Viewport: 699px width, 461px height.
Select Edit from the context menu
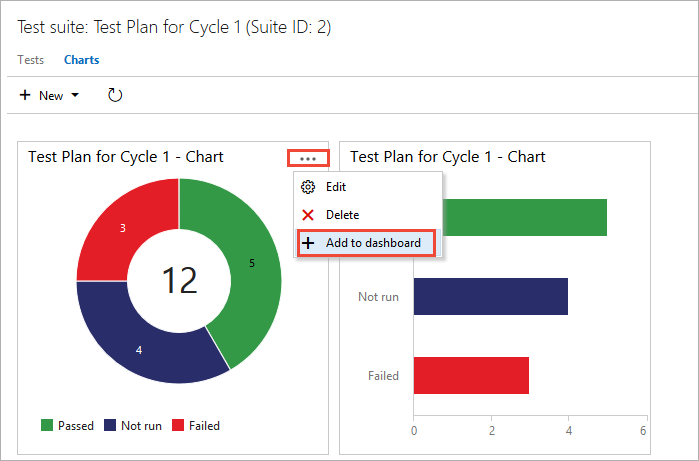point(336,187)
